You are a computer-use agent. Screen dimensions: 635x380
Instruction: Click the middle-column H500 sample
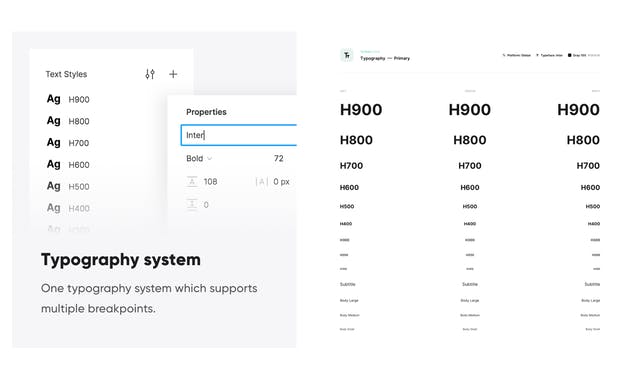470,207
